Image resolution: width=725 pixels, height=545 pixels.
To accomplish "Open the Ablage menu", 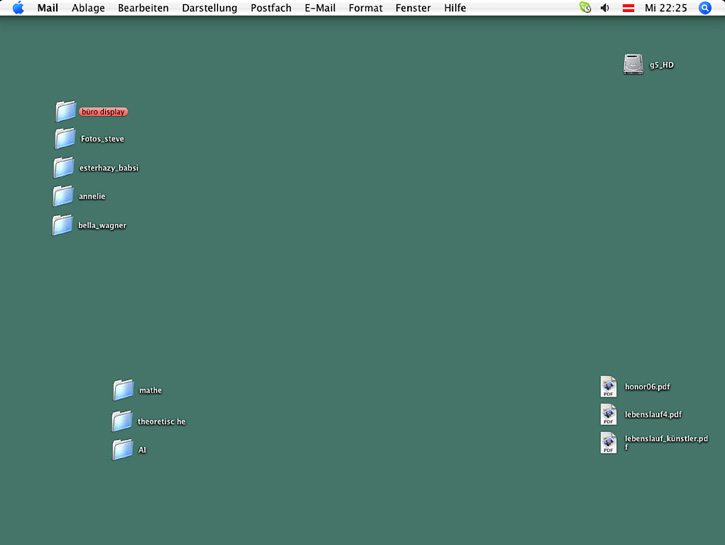I will [x=88, y=8].
